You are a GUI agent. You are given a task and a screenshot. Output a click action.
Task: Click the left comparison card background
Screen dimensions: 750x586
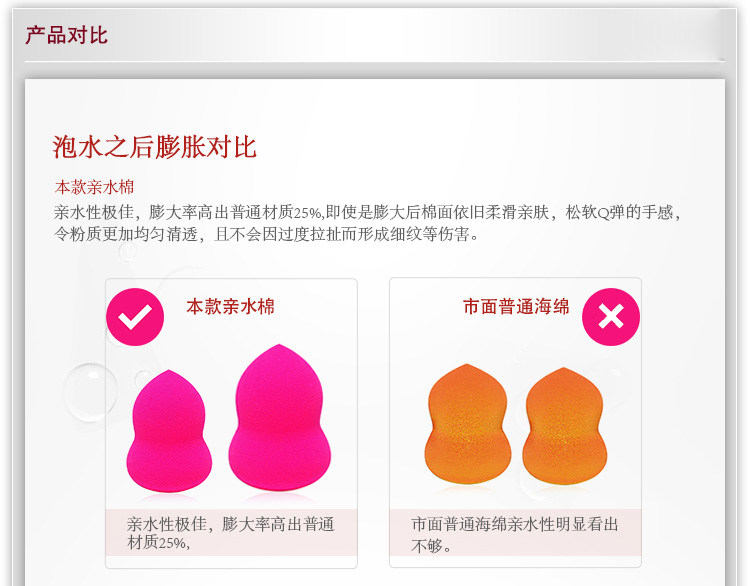(231, 423)
